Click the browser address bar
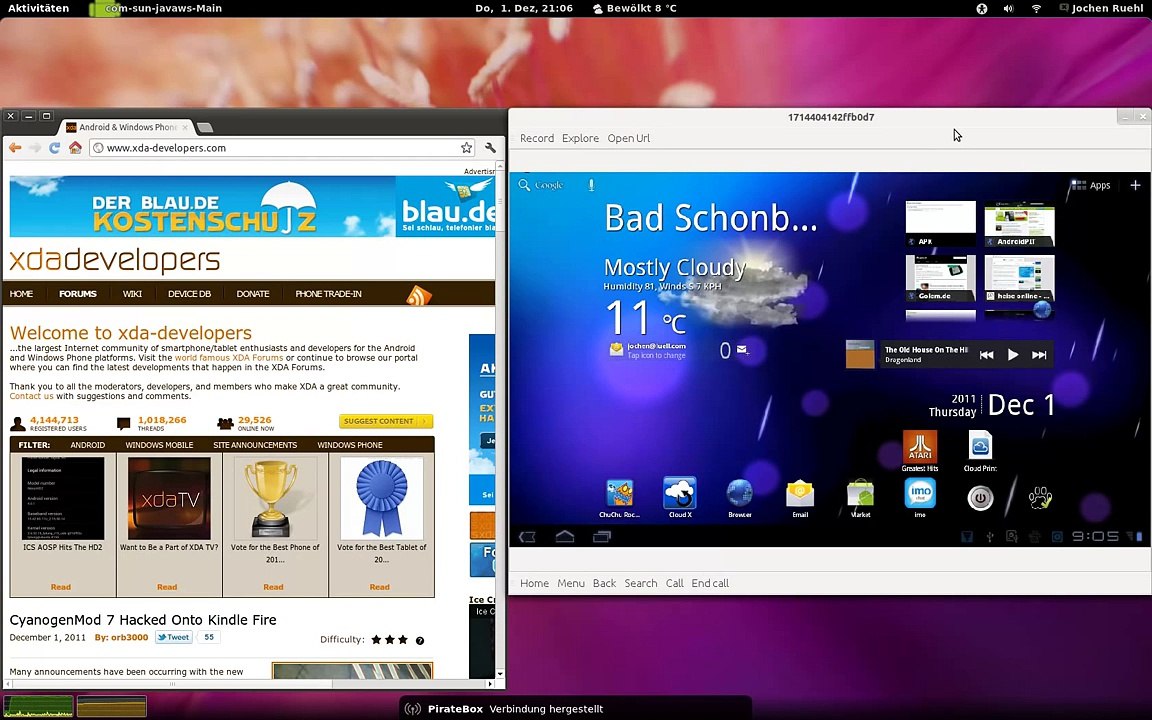This screenshot has height=720, width=1152. [283, 148]
